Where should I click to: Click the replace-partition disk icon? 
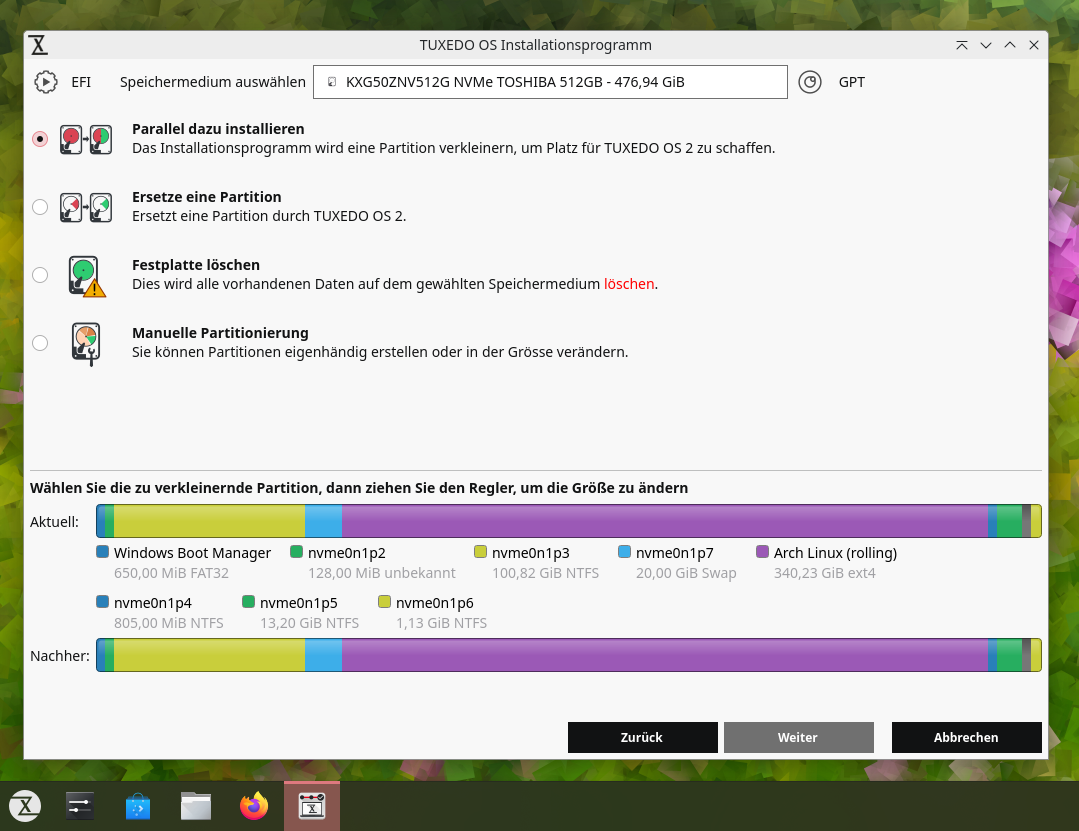86,208
